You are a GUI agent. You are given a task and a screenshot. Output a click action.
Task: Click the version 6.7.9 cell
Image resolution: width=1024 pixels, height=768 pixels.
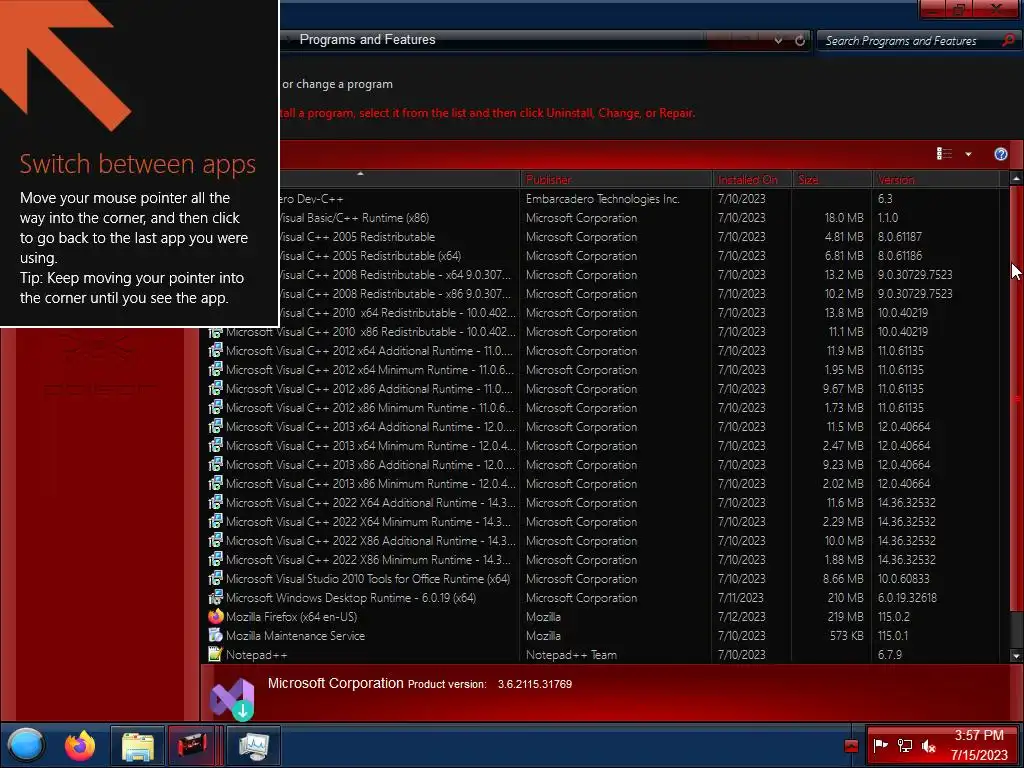890,654
